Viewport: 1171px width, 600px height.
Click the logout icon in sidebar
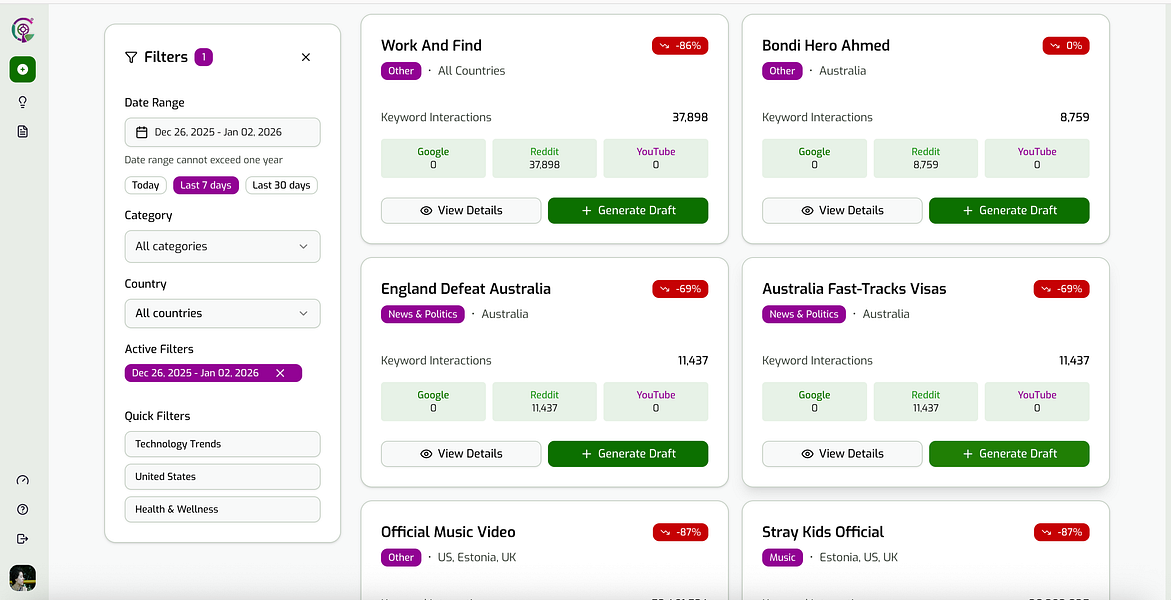[23, 538]
